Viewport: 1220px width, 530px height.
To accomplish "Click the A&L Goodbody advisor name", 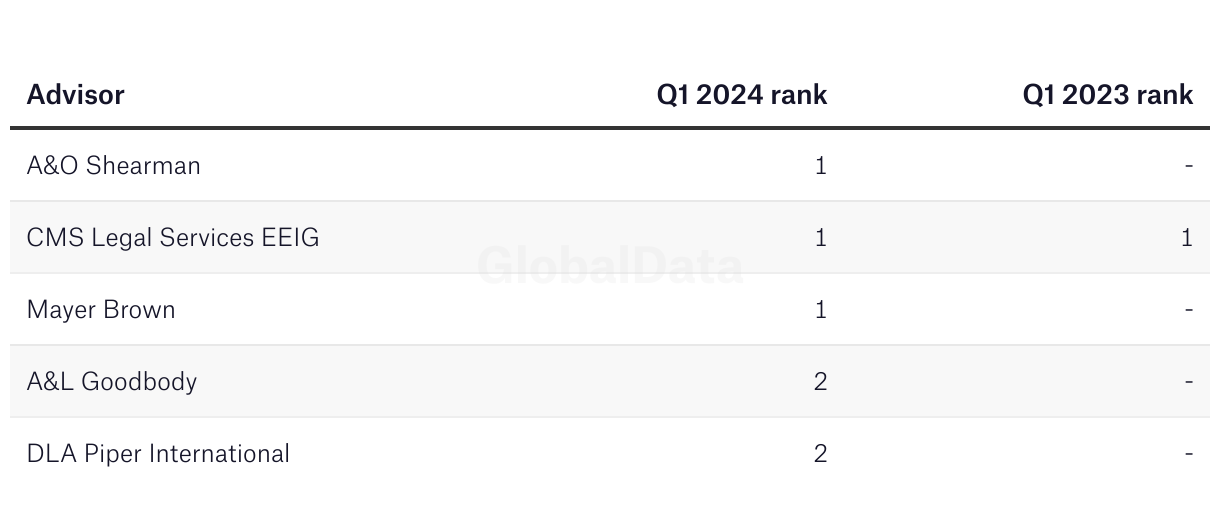I will click(x=112, y=382).
